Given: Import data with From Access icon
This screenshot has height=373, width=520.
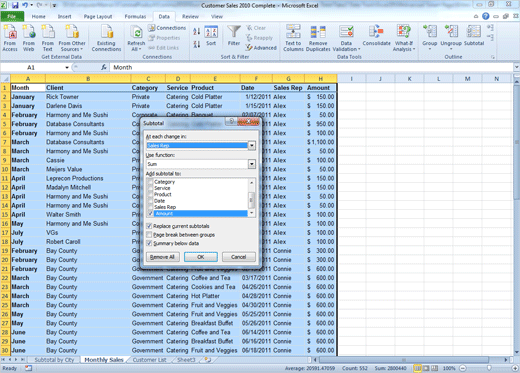Looking at the screenshot, I should [10, 38].
